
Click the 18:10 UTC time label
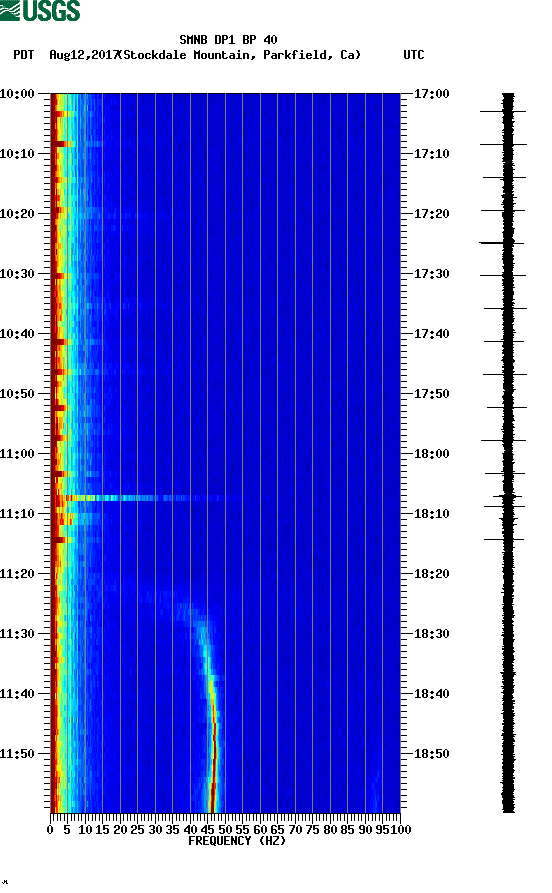(x=431, y=514)
